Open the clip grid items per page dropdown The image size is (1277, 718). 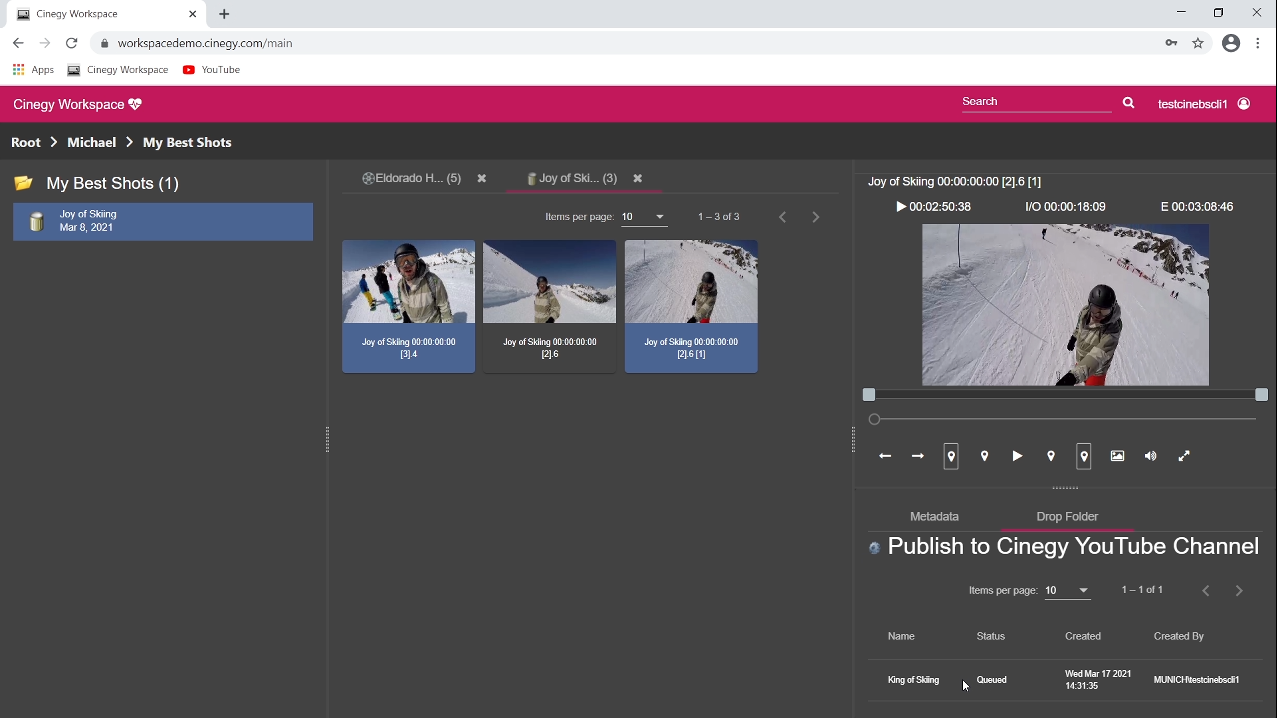click(644, 217)
